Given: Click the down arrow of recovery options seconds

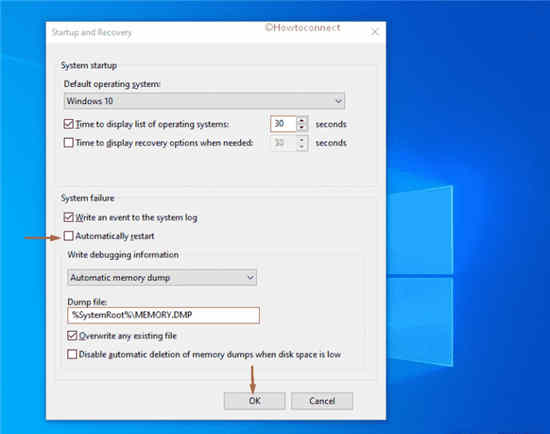Looking at the screenshot, I should click(x=302, y=147).
